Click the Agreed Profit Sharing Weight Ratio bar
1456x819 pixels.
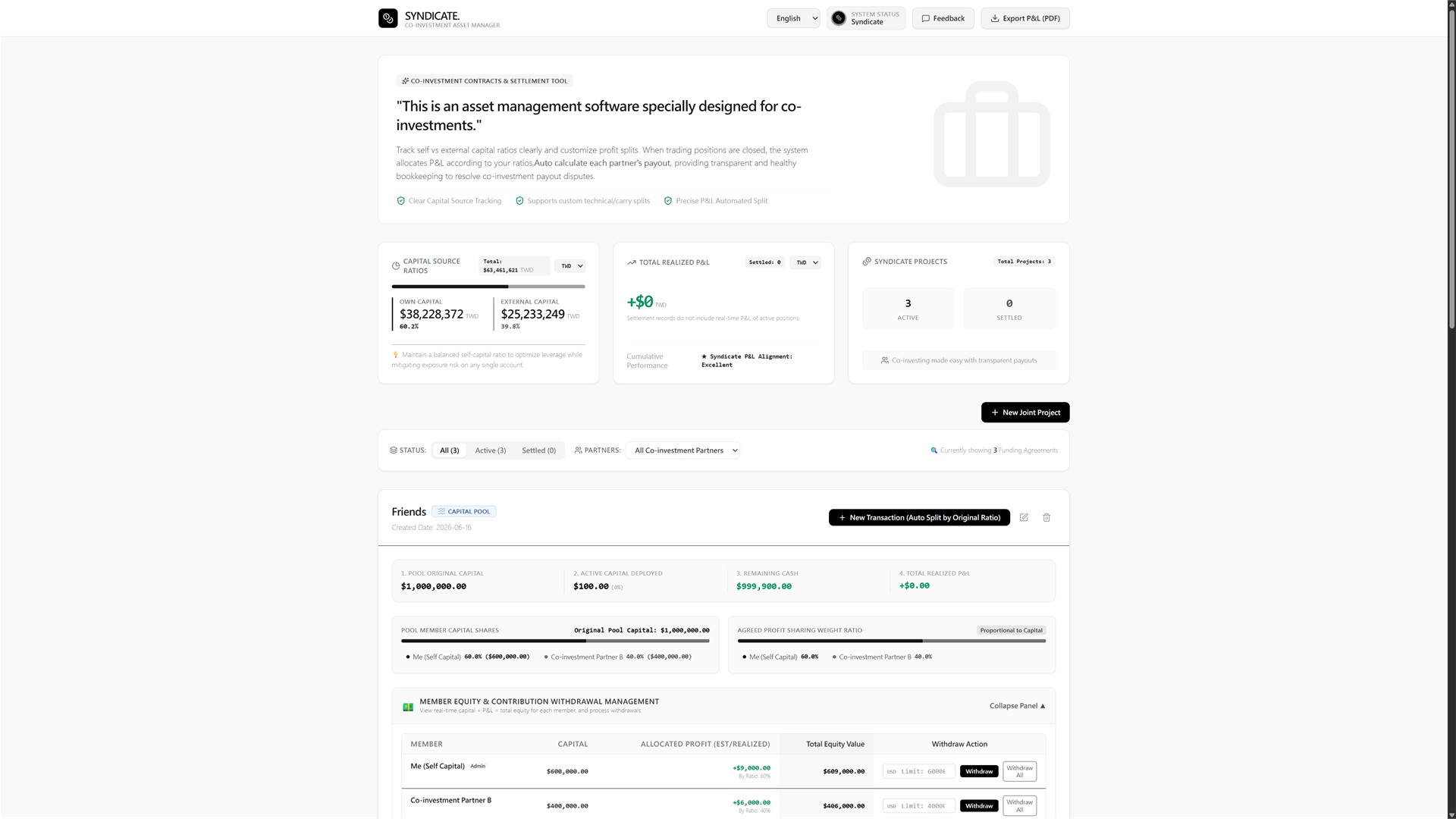point(892,642)
